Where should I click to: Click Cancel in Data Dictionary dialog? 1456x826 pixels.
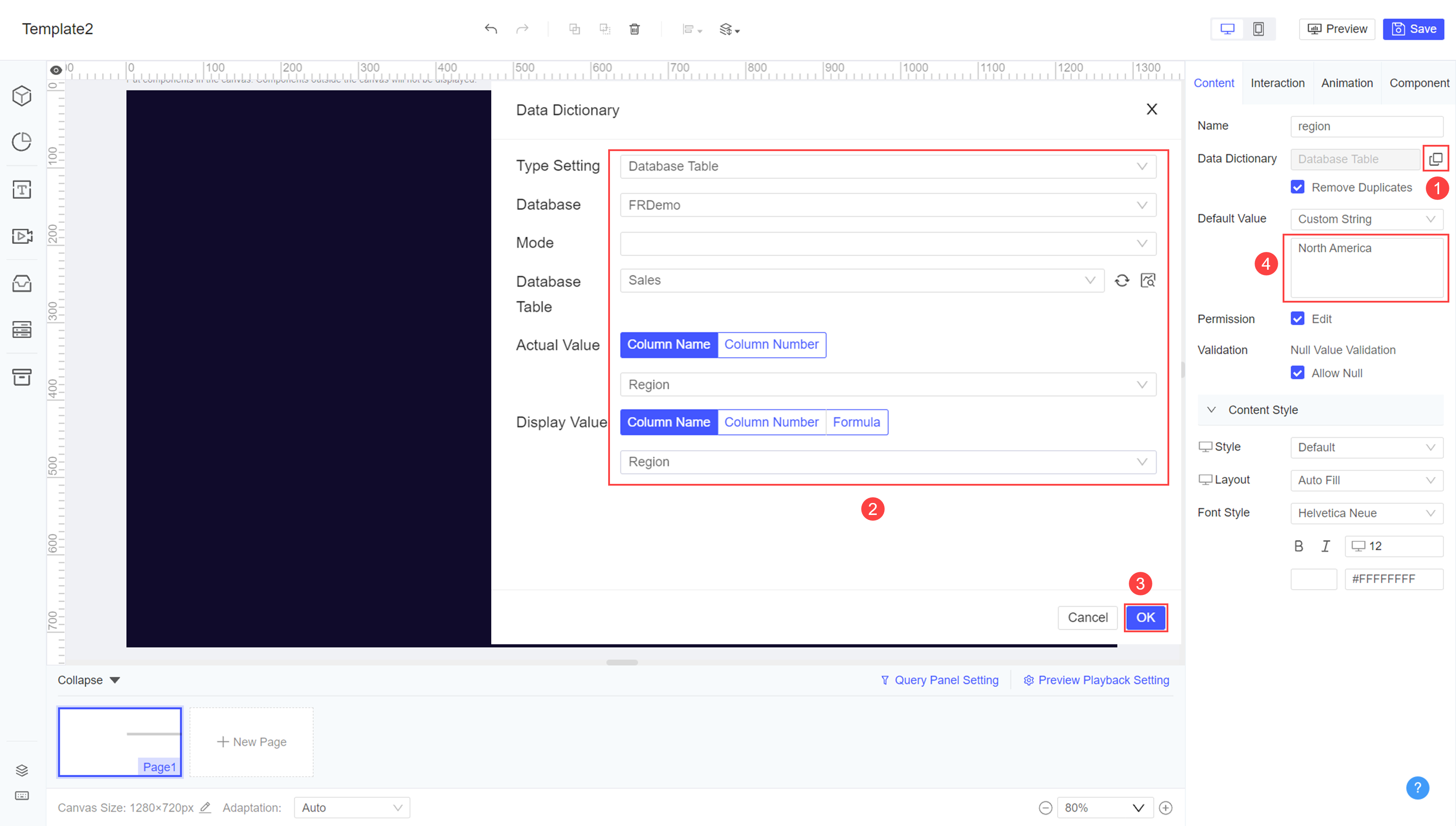click(1087, 617)
